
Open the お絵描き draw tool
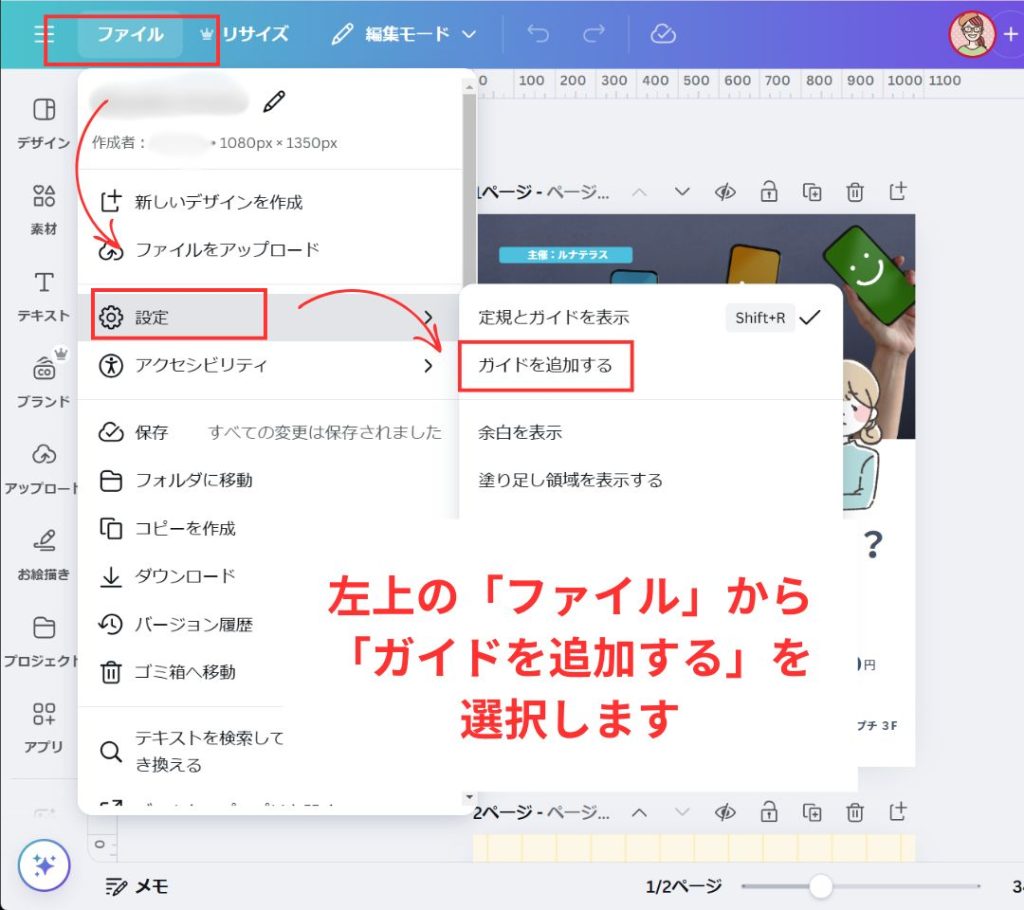click(43, 552)
